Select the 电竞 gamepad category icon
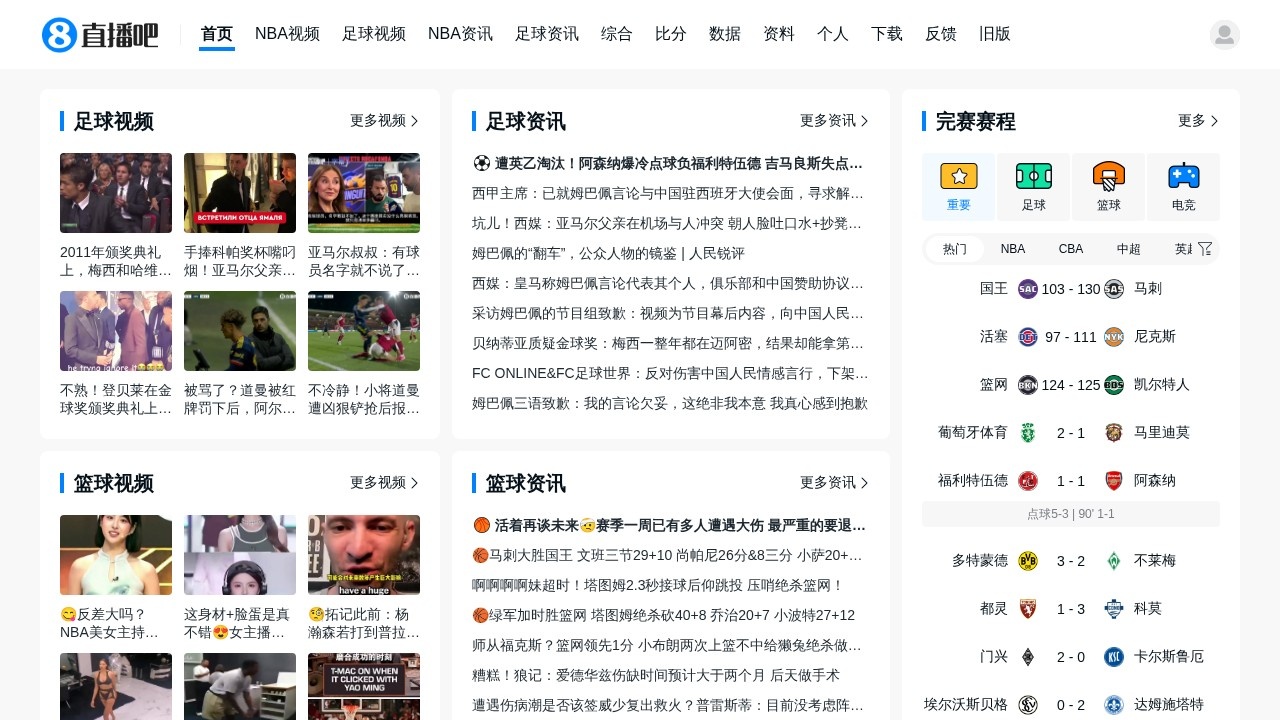1280x720 pixels. pyautogui.click(x=1184, y=176)
